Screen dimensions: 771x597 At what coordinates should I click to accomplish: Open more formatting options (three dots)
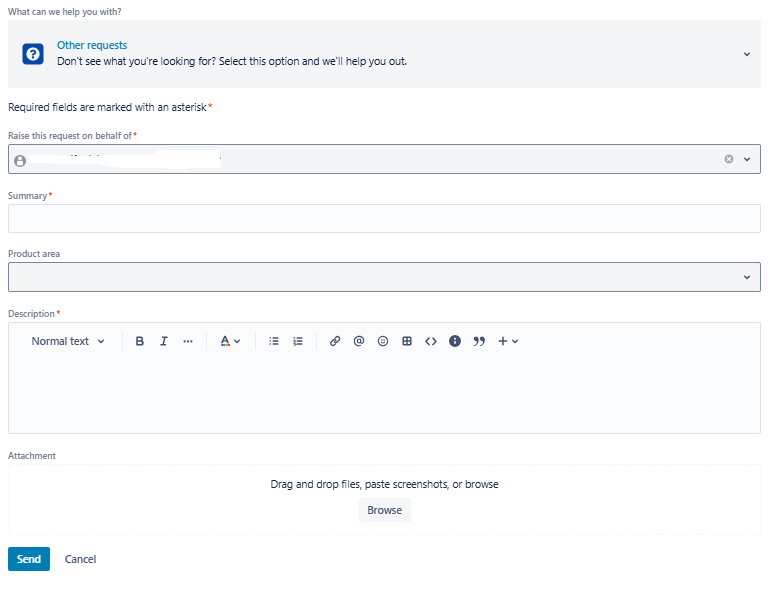click(x=188, y=341)
